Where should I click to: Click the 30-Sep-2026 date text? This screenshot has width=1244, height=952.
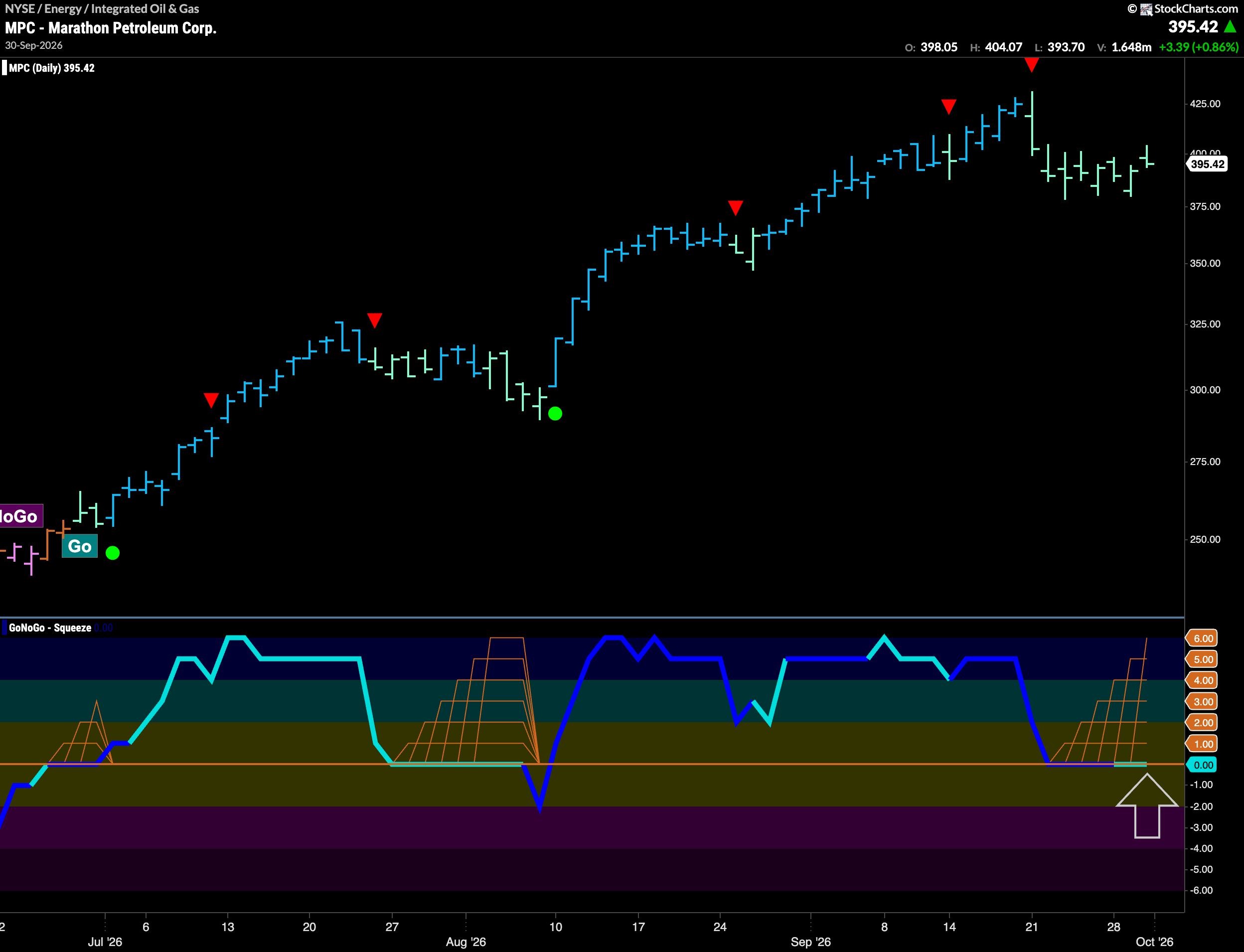33,45
